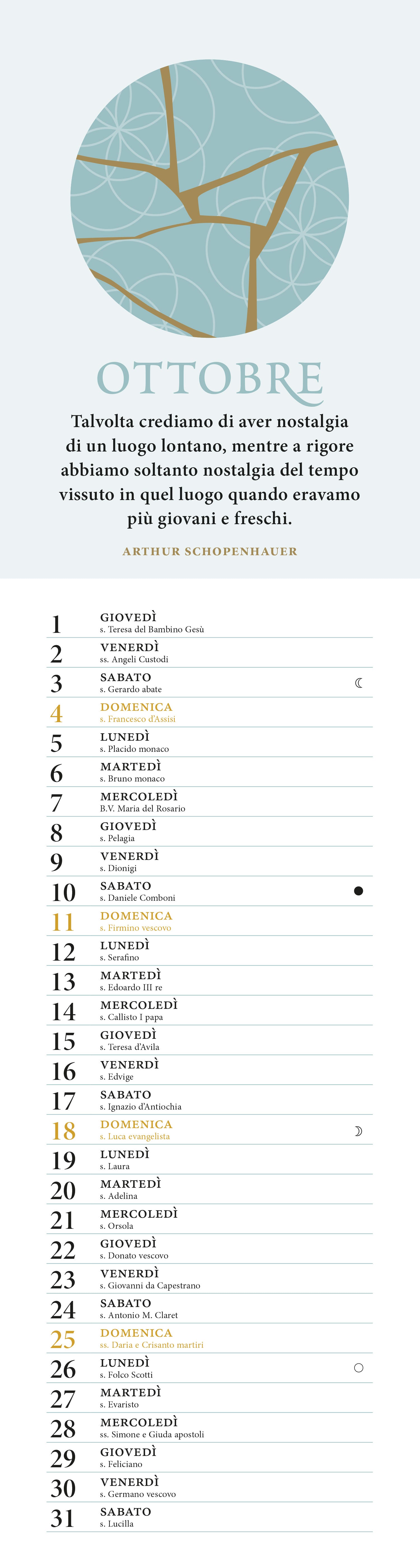This screenshot has width=420, height=1568.
Task: Select day number 20
Action: 63,1191
